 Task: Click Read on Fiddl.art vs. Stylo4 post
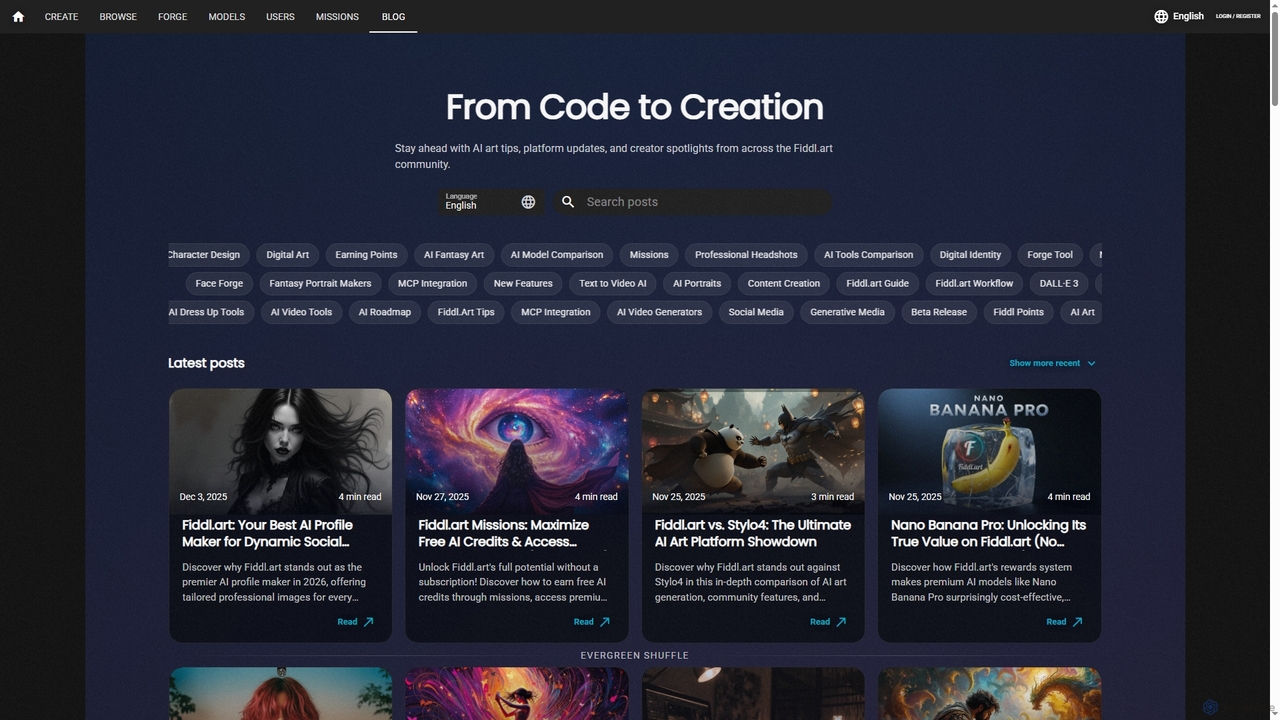828,622
